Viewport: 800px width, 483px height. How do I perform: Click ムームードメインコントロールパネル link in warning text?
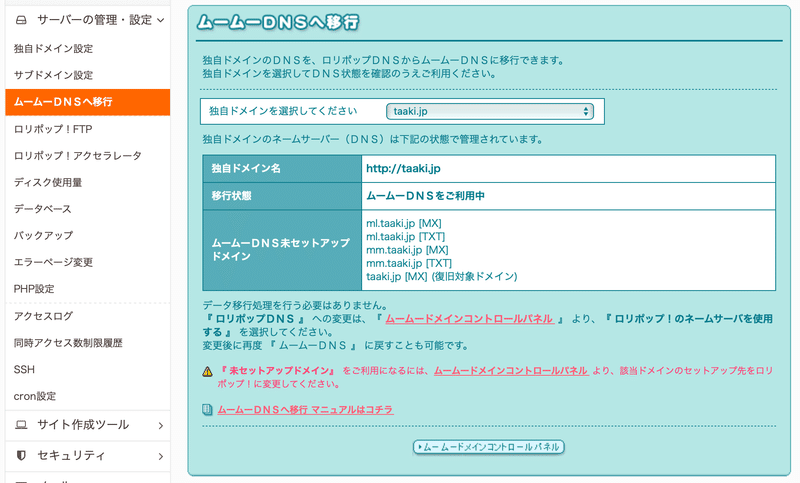(x=511, y=371)
